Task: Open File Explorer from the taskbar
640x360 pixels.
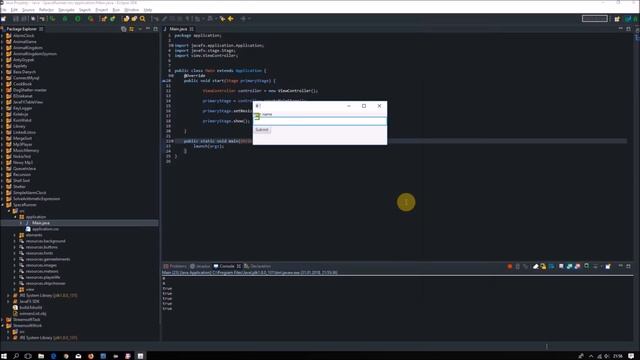Action: click(x=41, y=356)
